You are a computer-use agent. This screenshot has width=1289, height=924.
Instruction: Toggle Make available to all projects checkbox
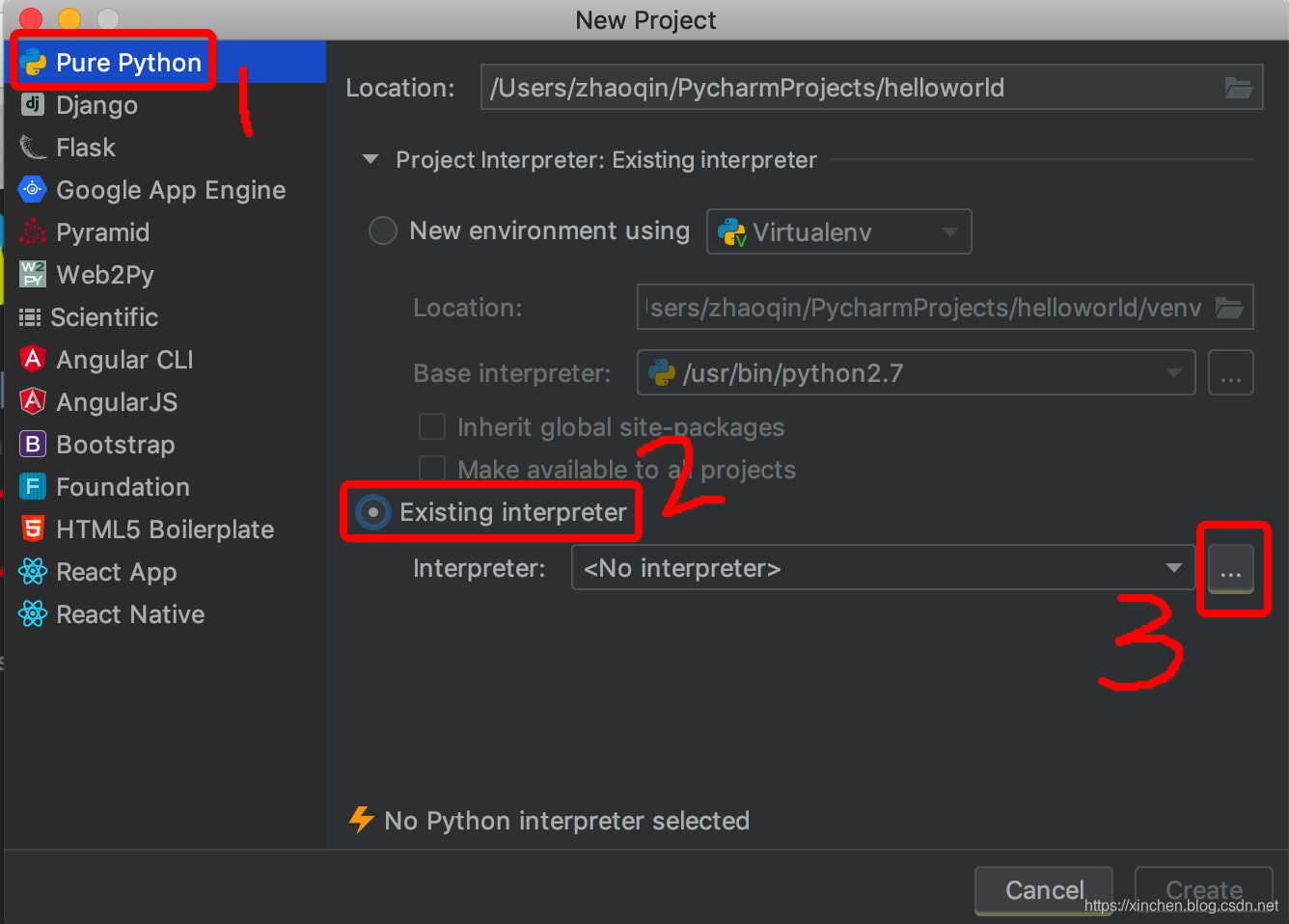431,469
